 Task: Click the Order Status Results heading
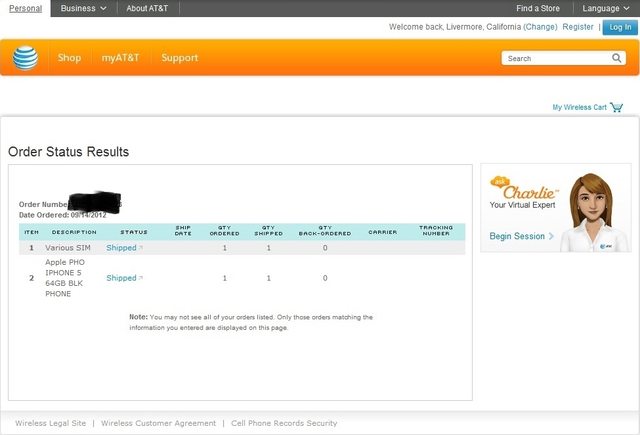(69, 152)
